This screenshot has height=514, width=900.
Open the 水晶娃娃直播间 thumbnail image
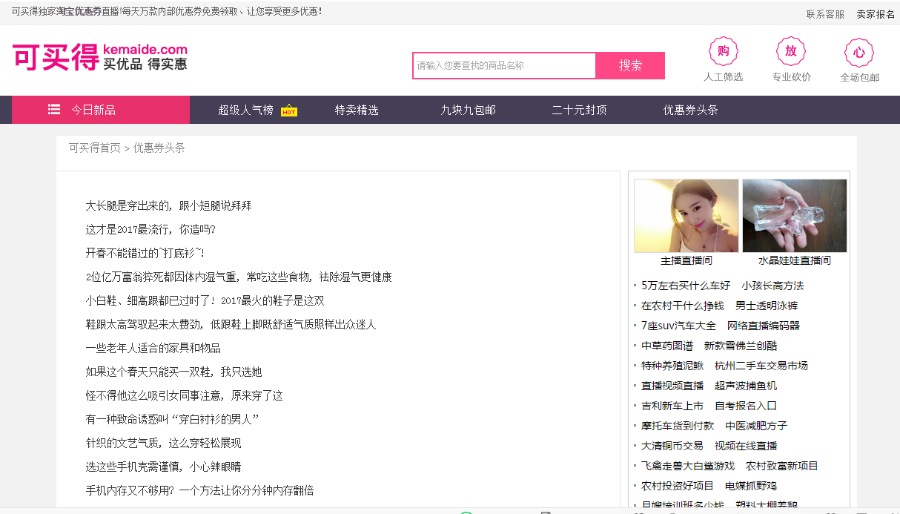pos(794,216)
